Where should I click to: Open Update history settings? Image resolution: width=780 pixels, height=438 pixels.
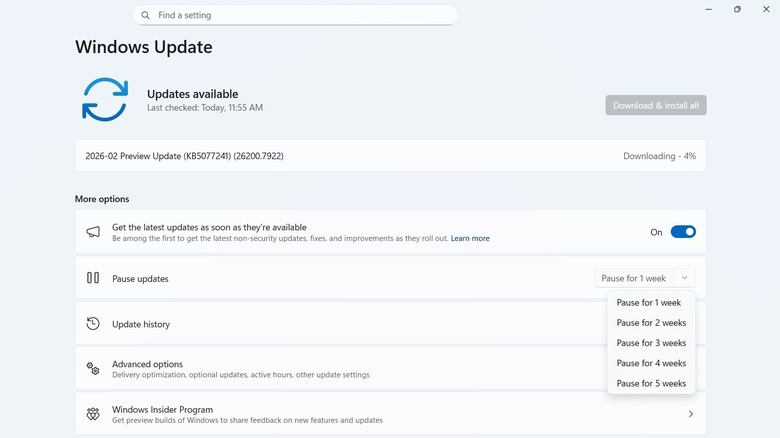(390, 324)
